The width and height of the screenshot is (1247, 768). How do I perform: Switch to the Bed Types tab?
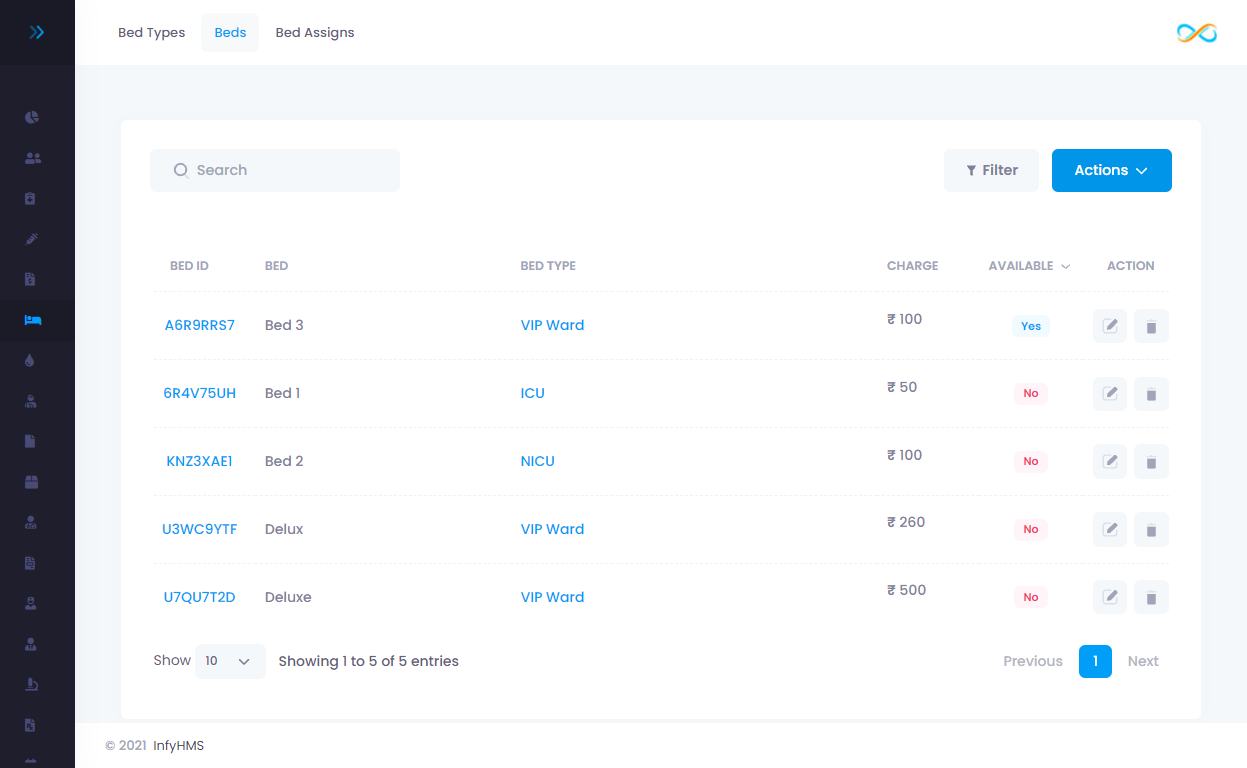coord(151,32)
